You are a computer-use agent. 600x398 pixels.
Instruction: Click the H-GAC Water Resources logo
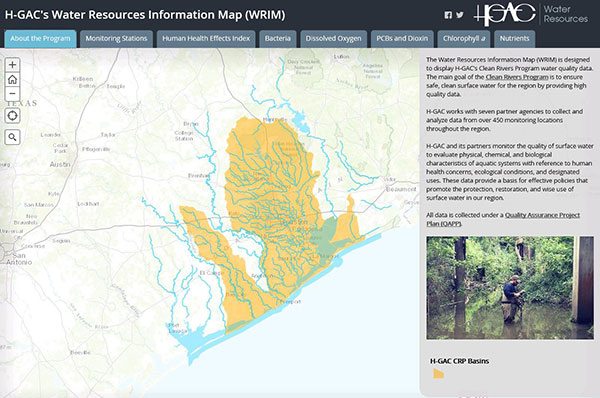click(x=531, y=15)
